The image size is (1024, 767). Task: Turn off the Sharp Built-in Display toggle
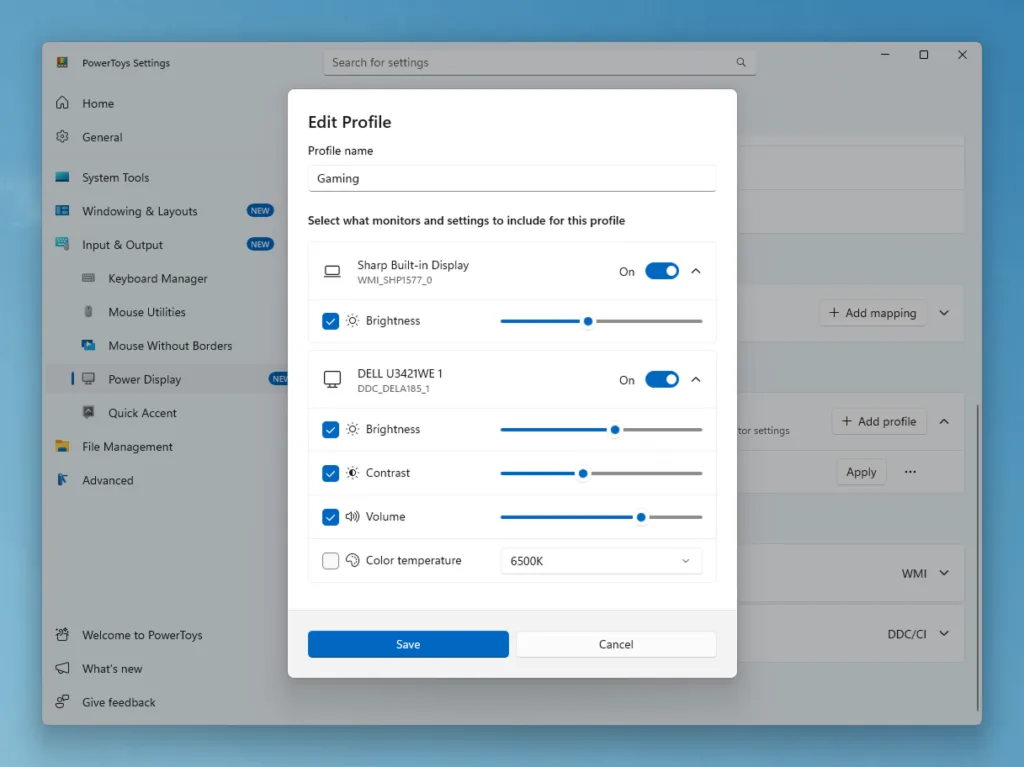pyautogui.click(x=661, y=271)
